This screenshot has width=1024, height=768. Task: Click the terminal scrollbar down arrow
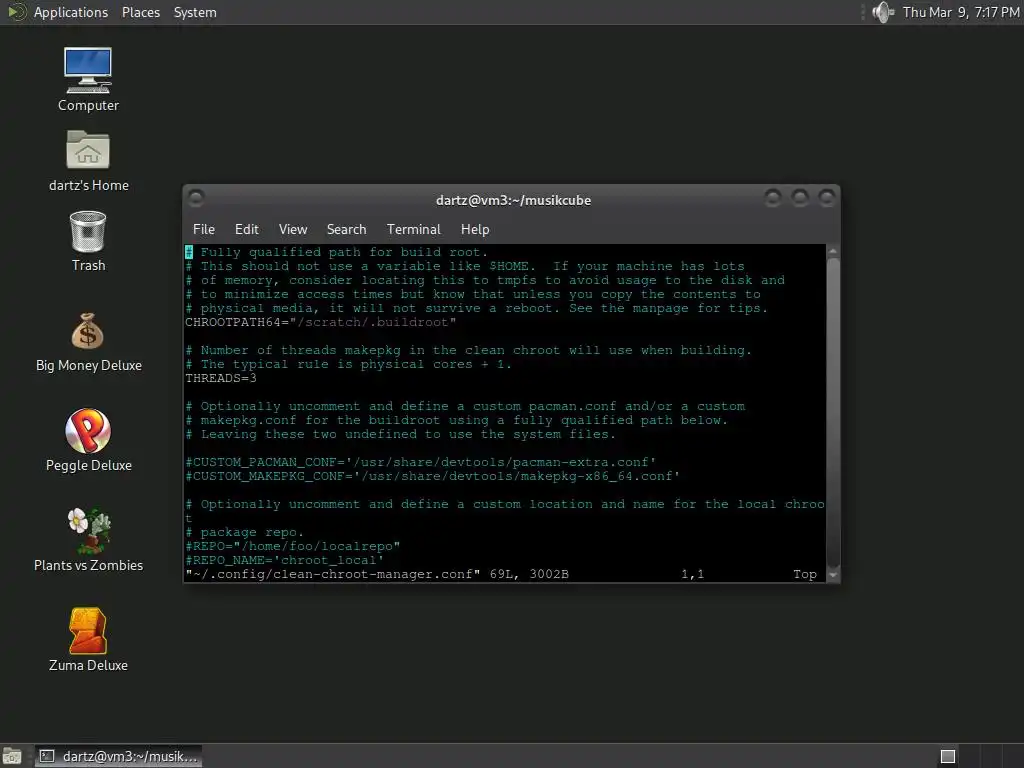point(833,575)
